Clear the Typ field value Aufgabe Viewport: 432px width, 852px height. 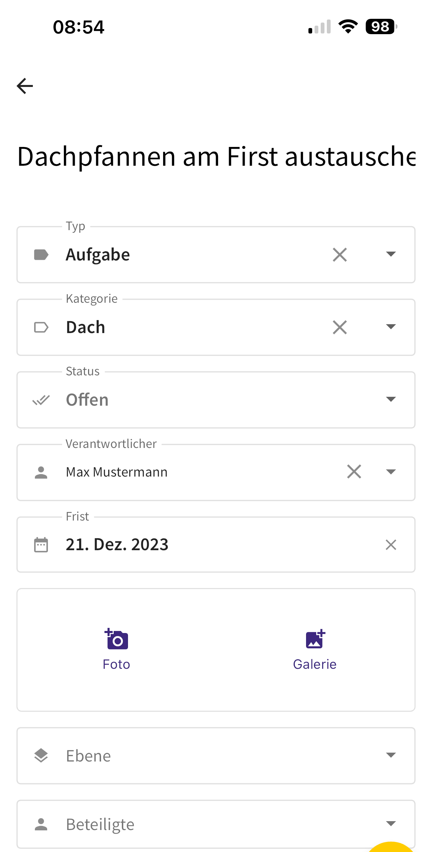(x=340, y=254)
